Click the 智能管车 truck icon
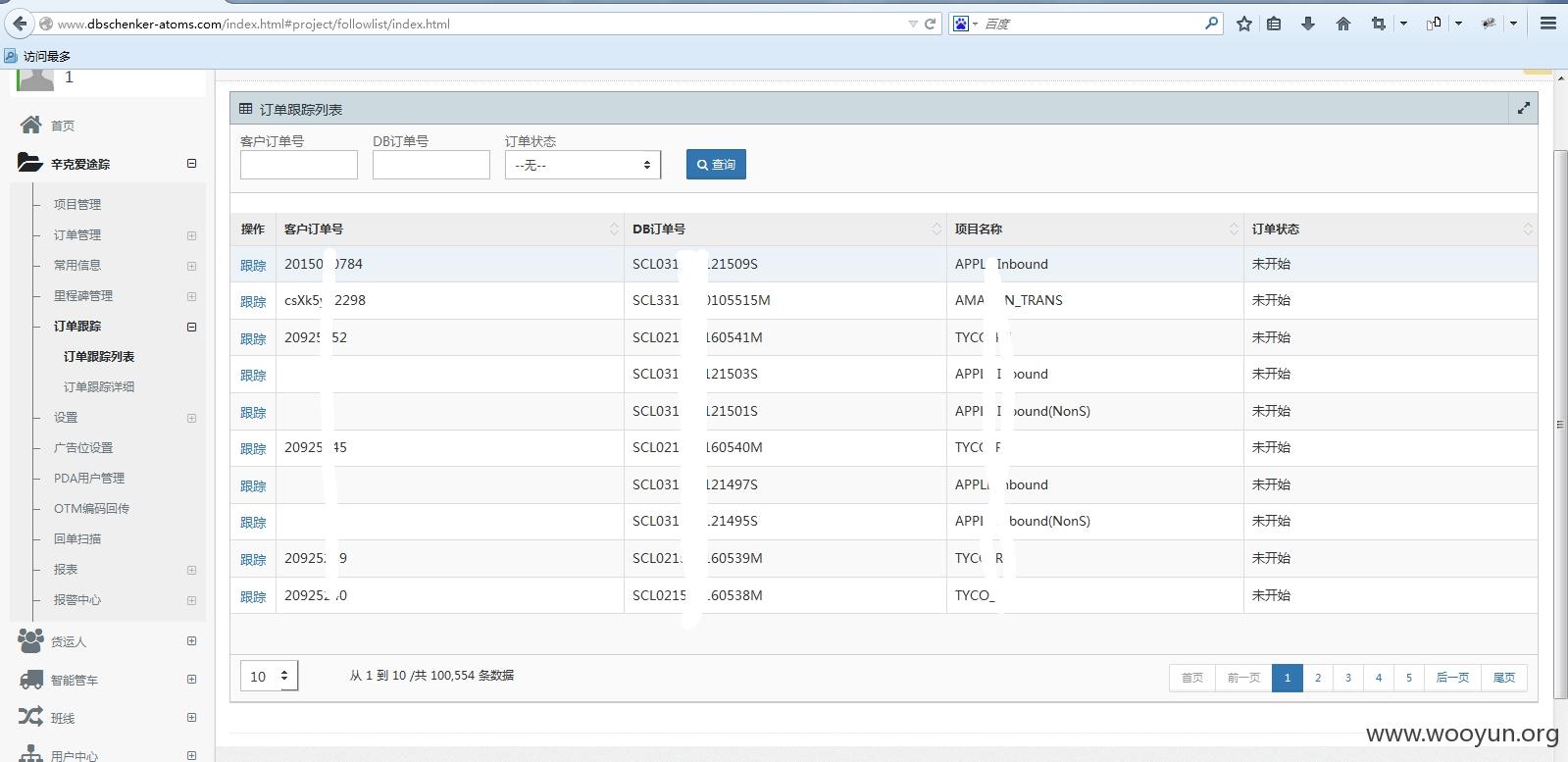This screenshot has width=1568, height=762. [30, 680]
